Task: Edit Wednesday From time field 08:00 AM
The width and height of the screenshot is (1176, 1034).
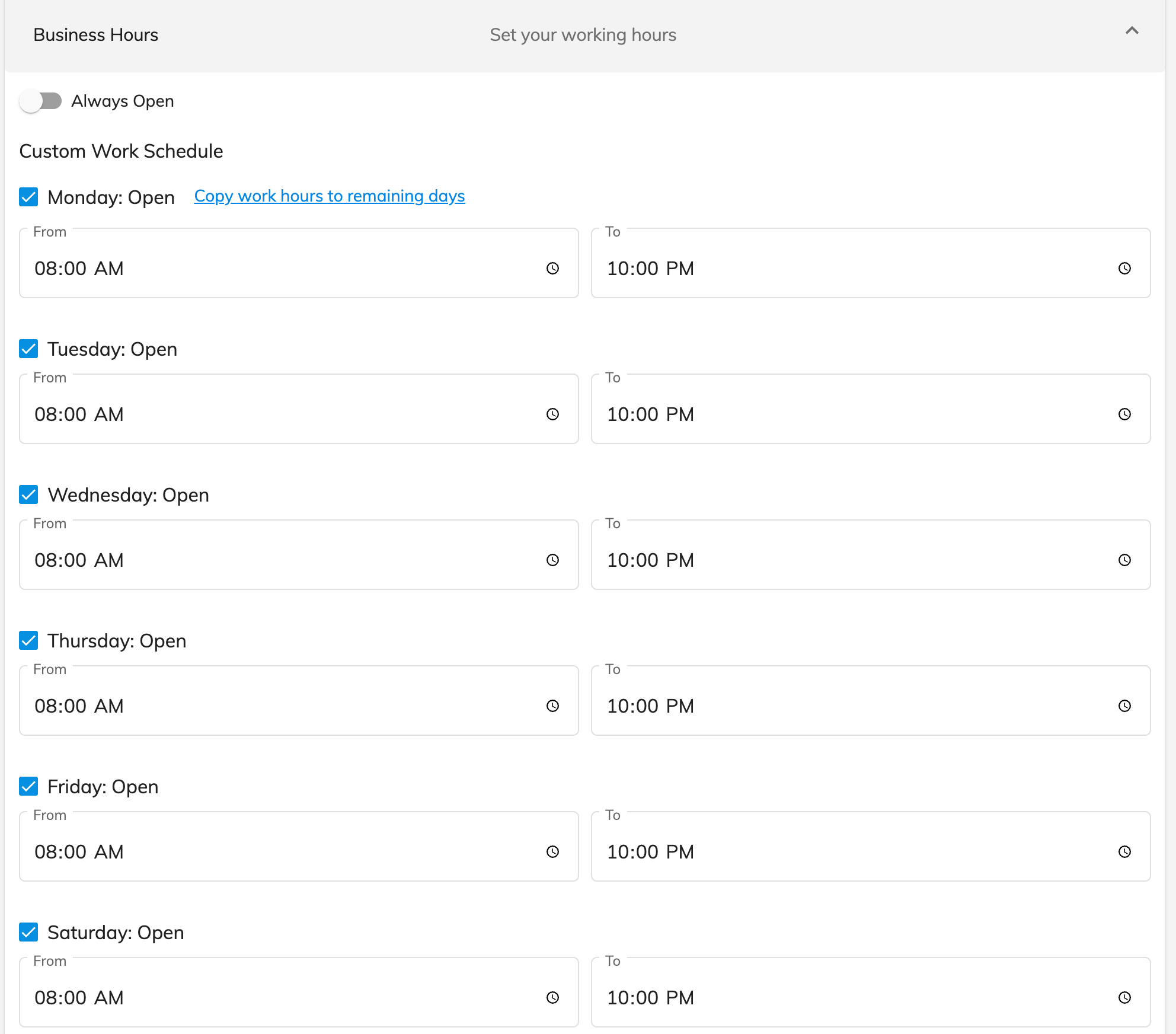Action: (x=299, y=555)
